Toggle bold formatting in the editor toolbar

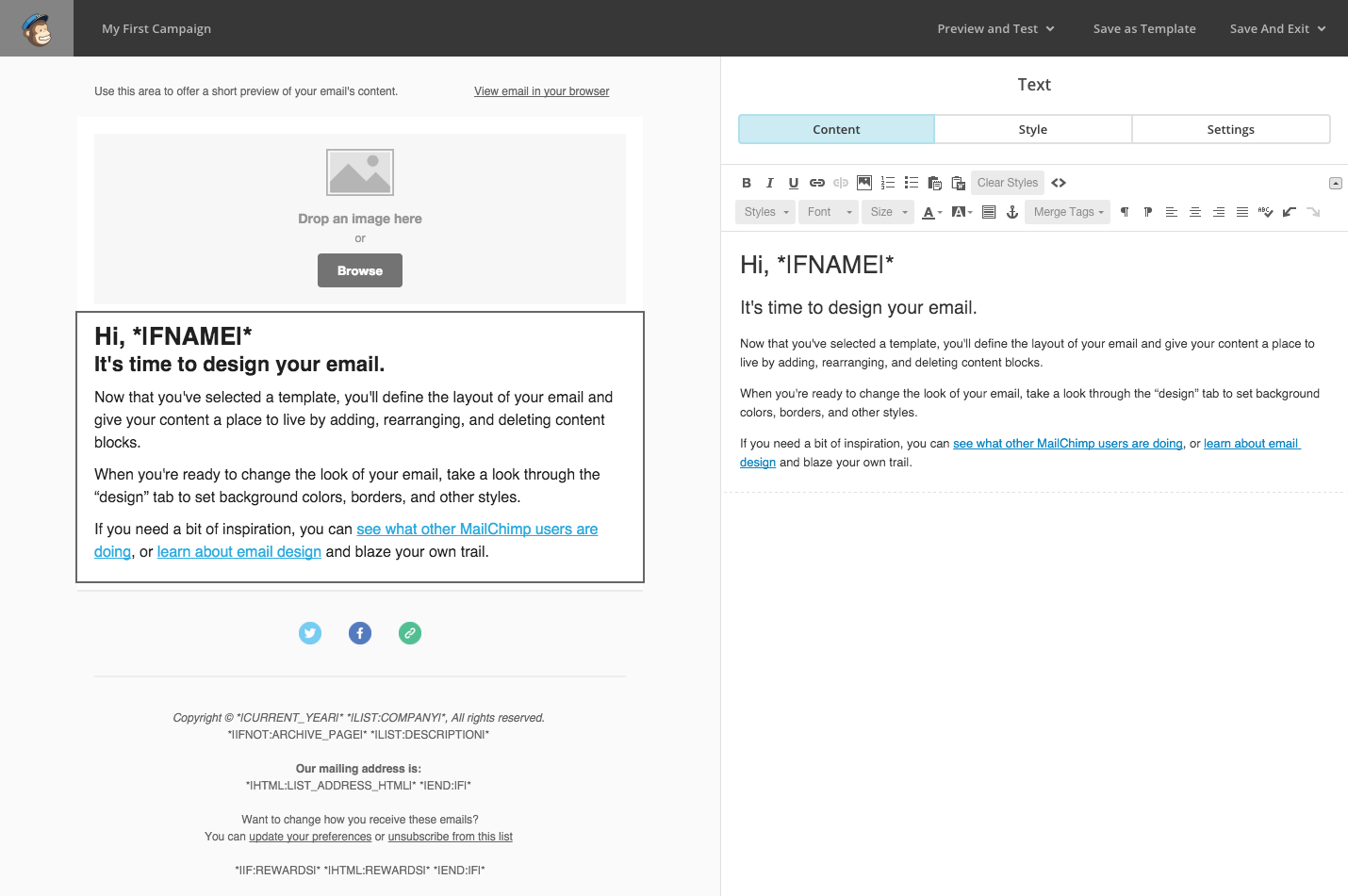[x=747, y=183]
